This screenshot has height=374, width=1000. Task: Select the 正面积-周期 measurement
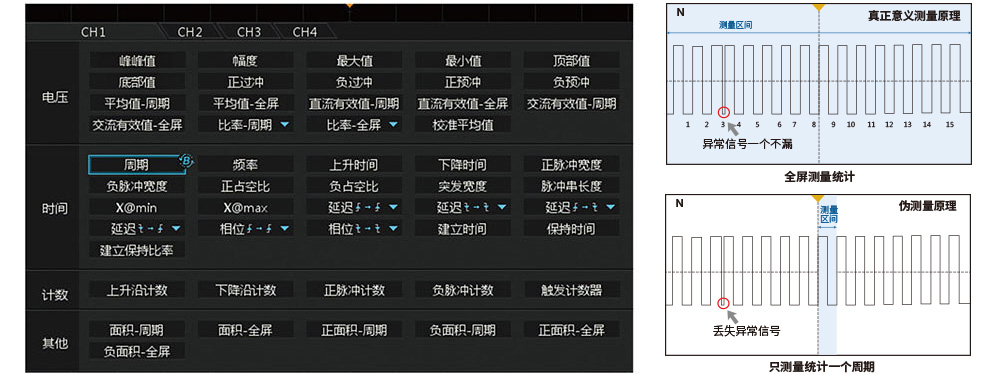pos(355,330)
